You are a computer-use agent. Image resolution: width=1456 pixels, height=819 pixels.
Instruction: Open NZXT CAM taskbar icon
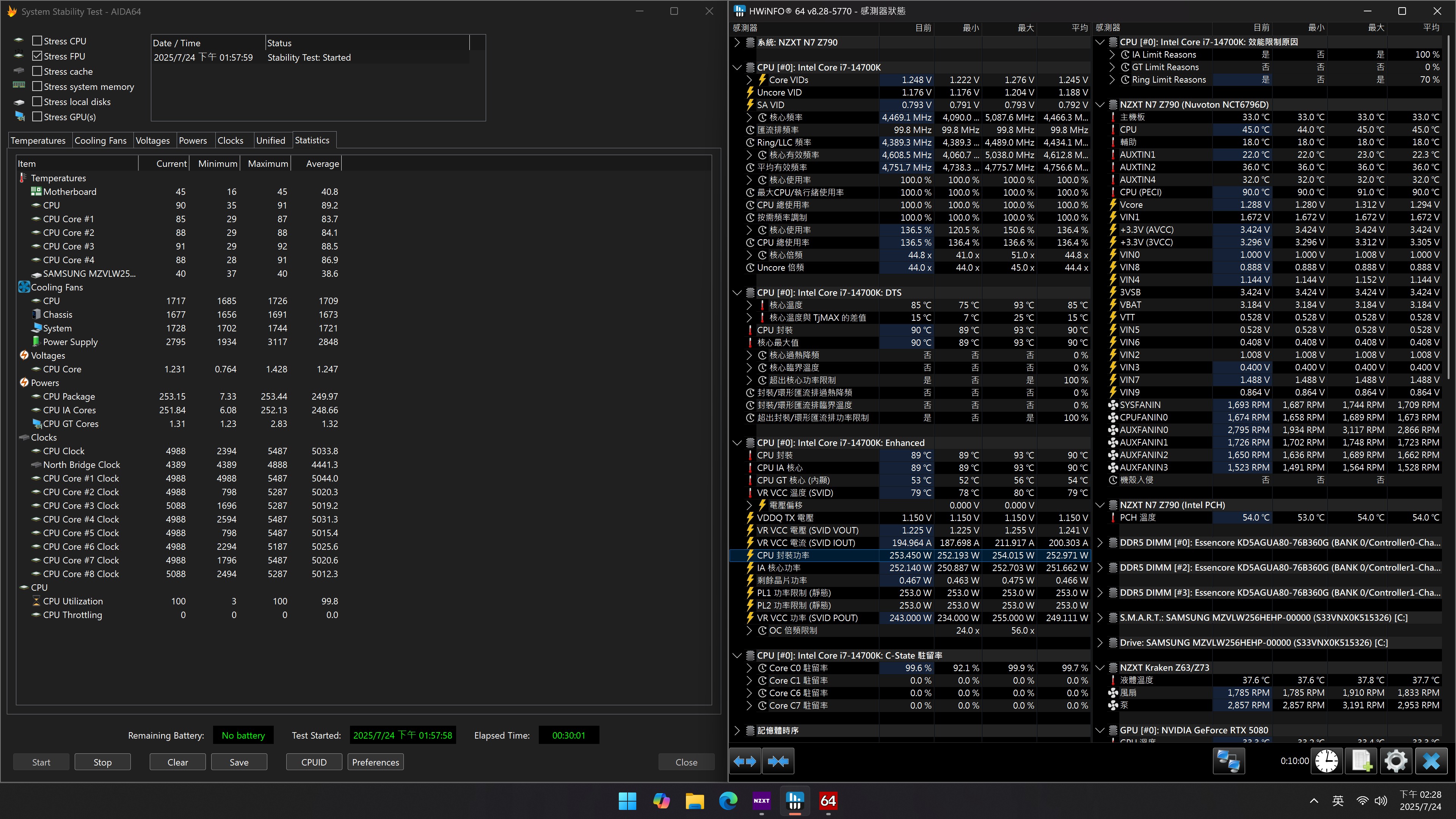click(x=761, y=800)
